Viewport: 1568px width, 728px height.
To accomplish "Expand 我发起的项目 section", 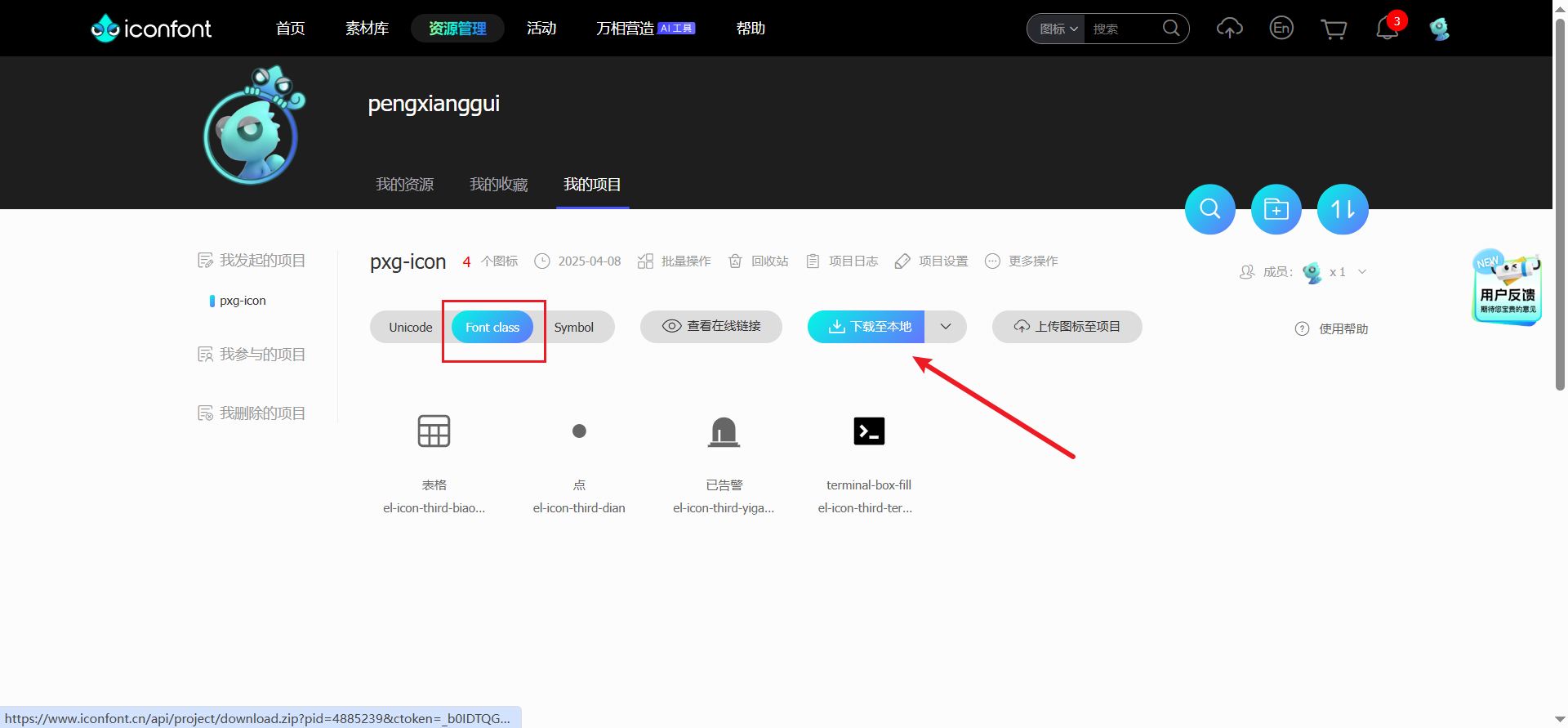I will click(x=252, y=261).
